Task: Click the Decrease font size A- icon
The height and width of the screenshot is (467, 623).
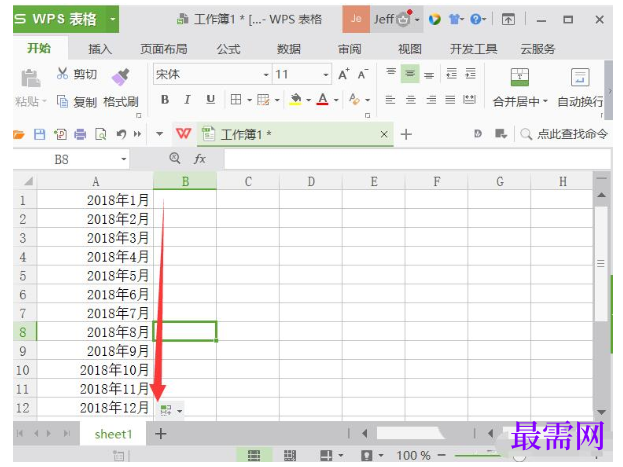Action: coord(363,74)
